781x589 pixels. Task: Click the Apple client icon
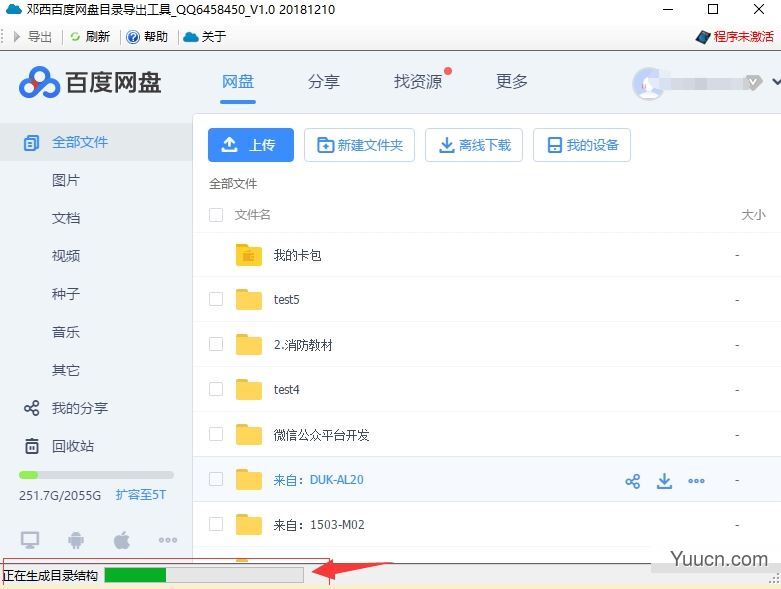pos(122,540)
